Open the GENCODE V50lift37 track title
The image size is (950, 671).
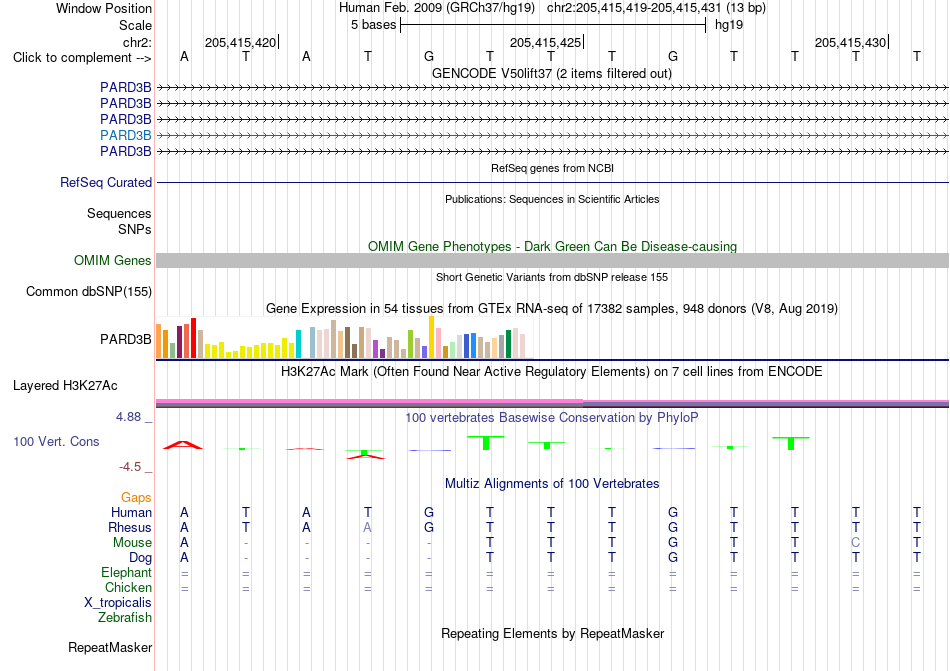pos(551,73)
